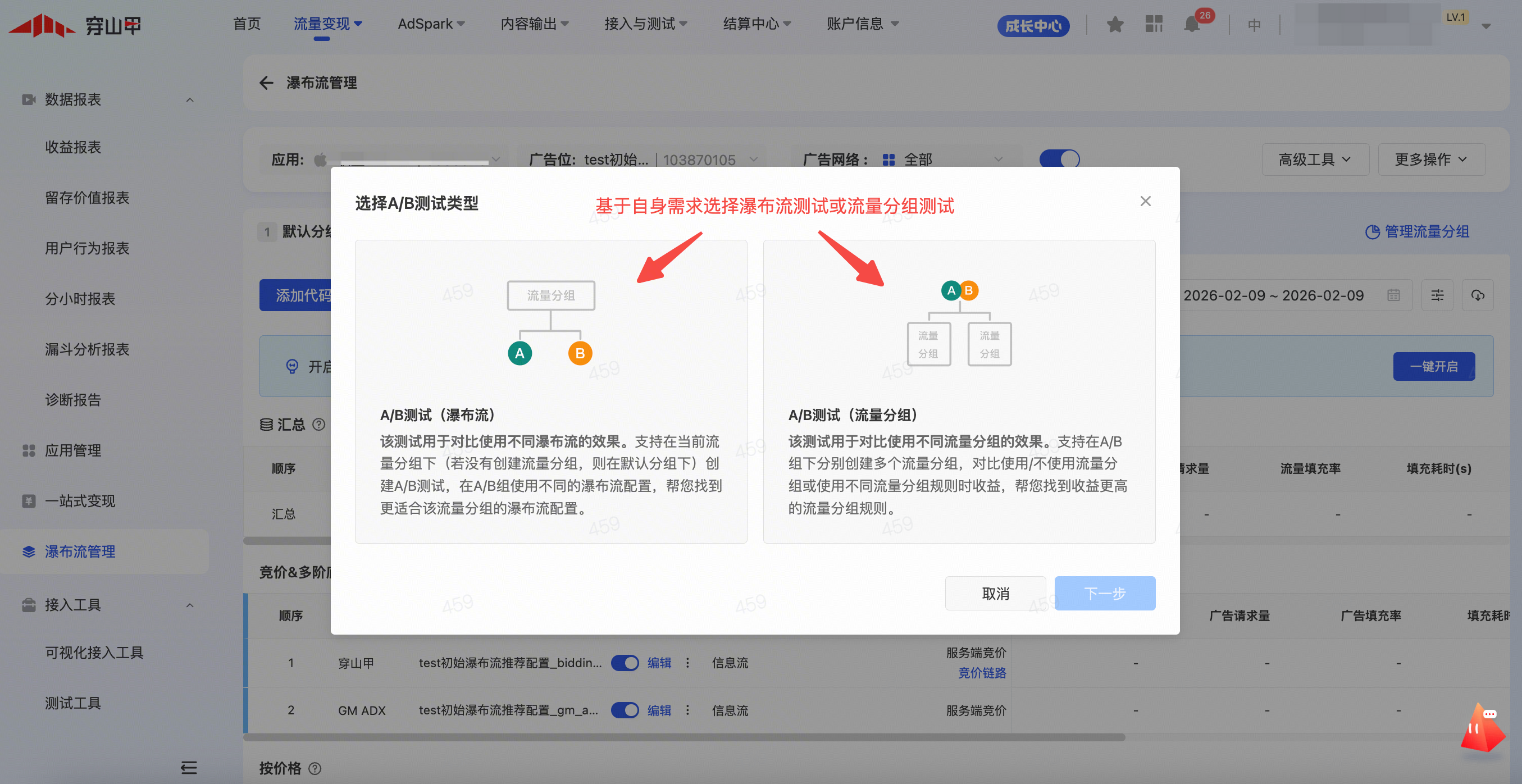Toggle the 穿山甲 bidding row switch
The height and width of the screenshot is (784, 1522).
[625, 663]
